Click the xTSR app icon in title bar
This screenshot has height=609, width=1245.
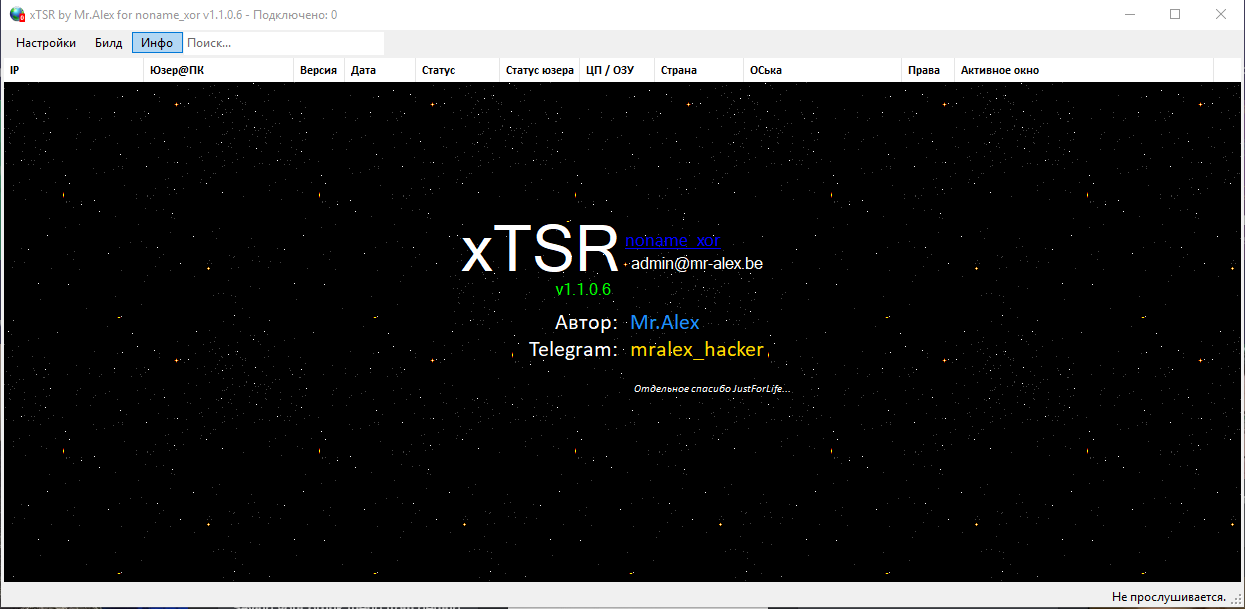click(17, 15)
